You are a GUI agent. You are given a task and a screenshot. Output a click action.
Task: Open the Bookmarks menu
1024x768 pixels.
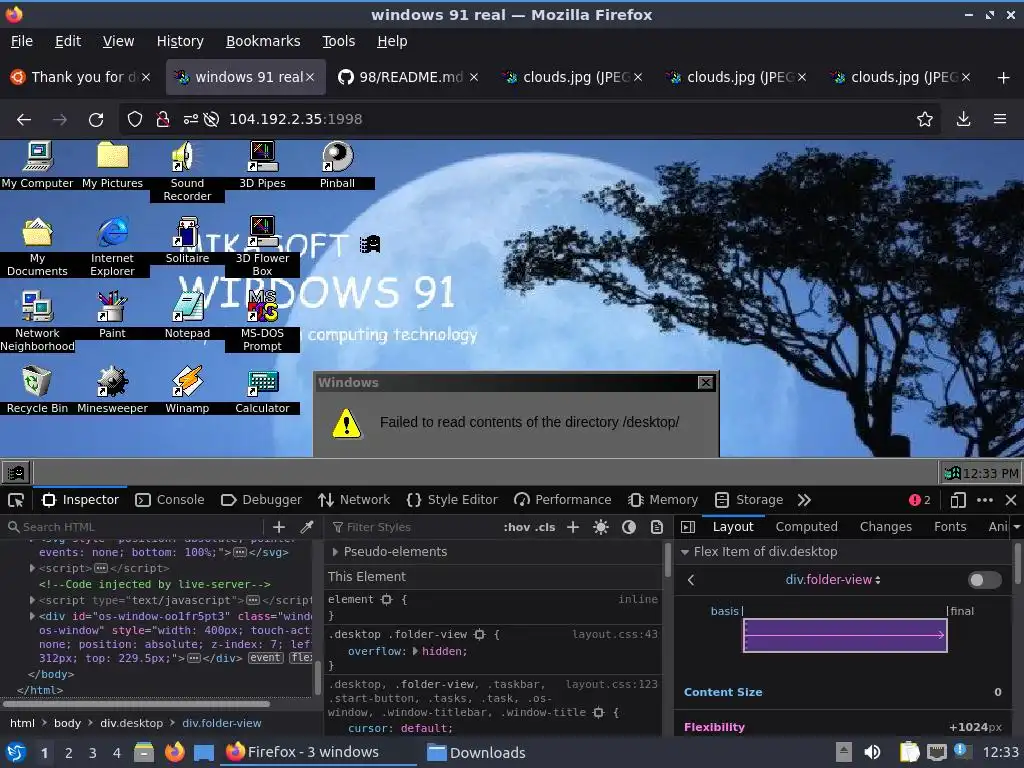click(x=263, y=41)
